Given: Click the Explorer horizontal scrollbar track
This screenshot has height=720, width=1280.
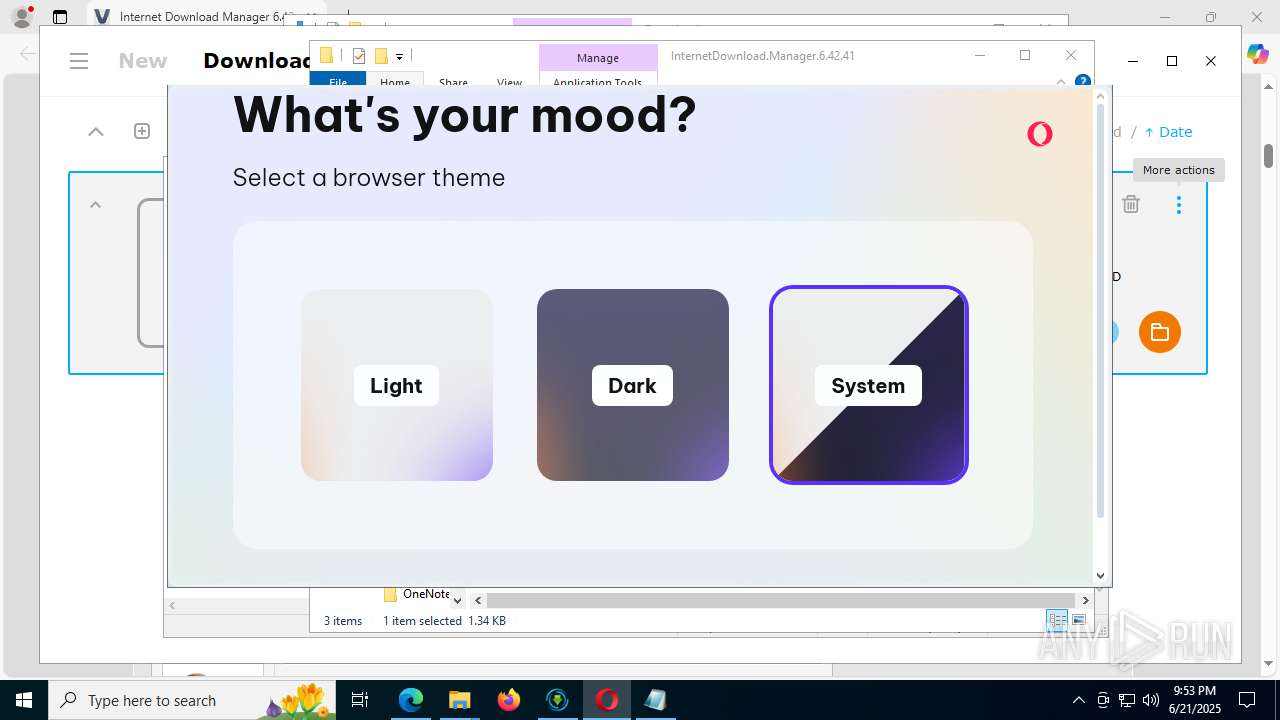Looking at the screenshot, I should click(x=781, y=600).
